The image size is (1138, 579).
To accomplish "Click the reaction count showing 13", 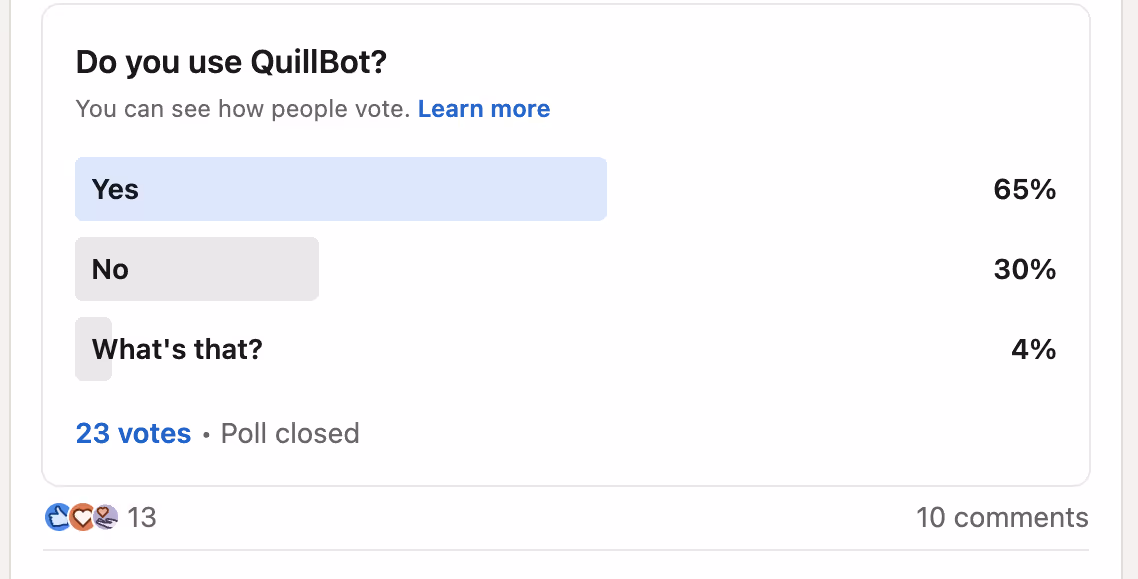I will click(143, 518).
